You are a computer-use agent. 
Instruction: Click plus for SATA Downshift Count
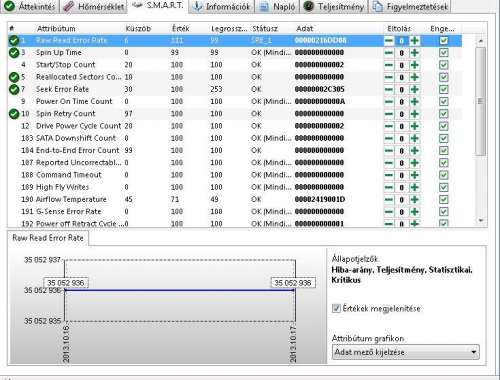click(415, 138)
